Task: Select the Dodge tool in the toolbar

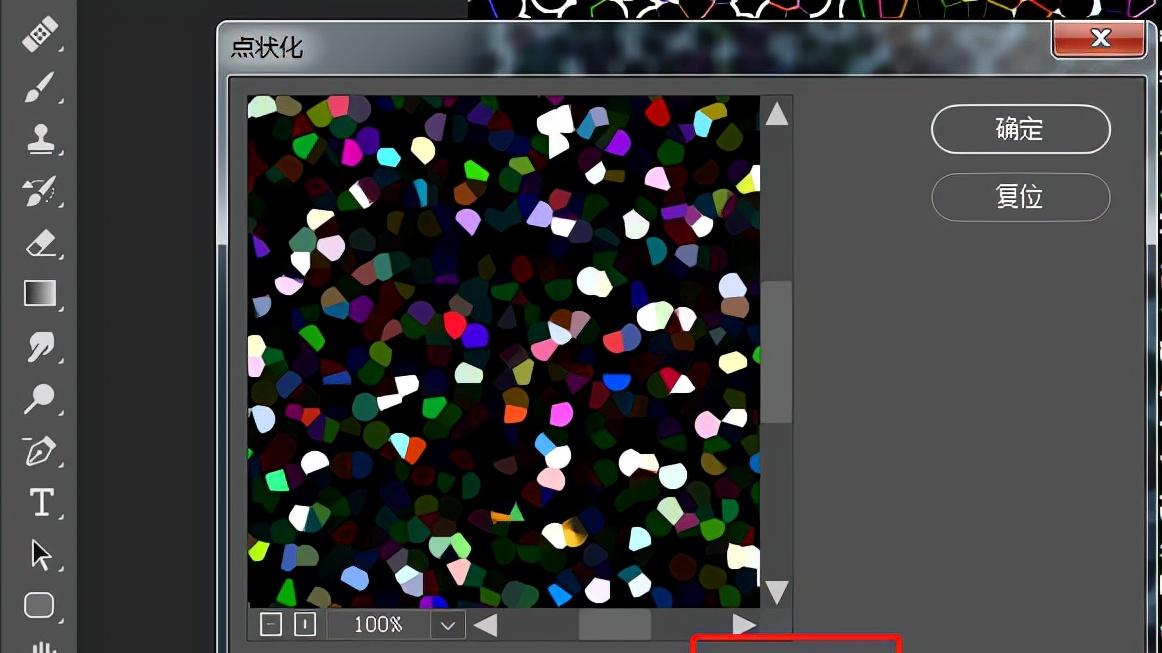Action: [40, 399]
